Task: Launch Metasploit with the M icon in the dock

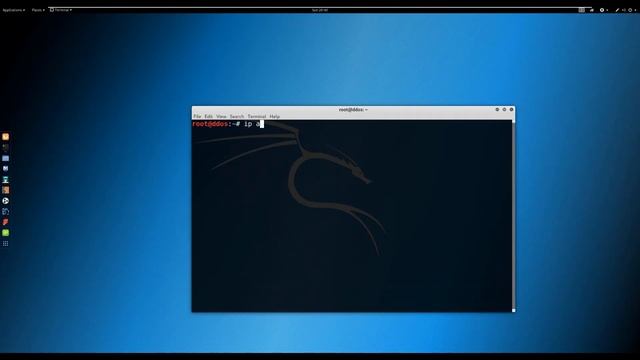Action: click(5, 169)
